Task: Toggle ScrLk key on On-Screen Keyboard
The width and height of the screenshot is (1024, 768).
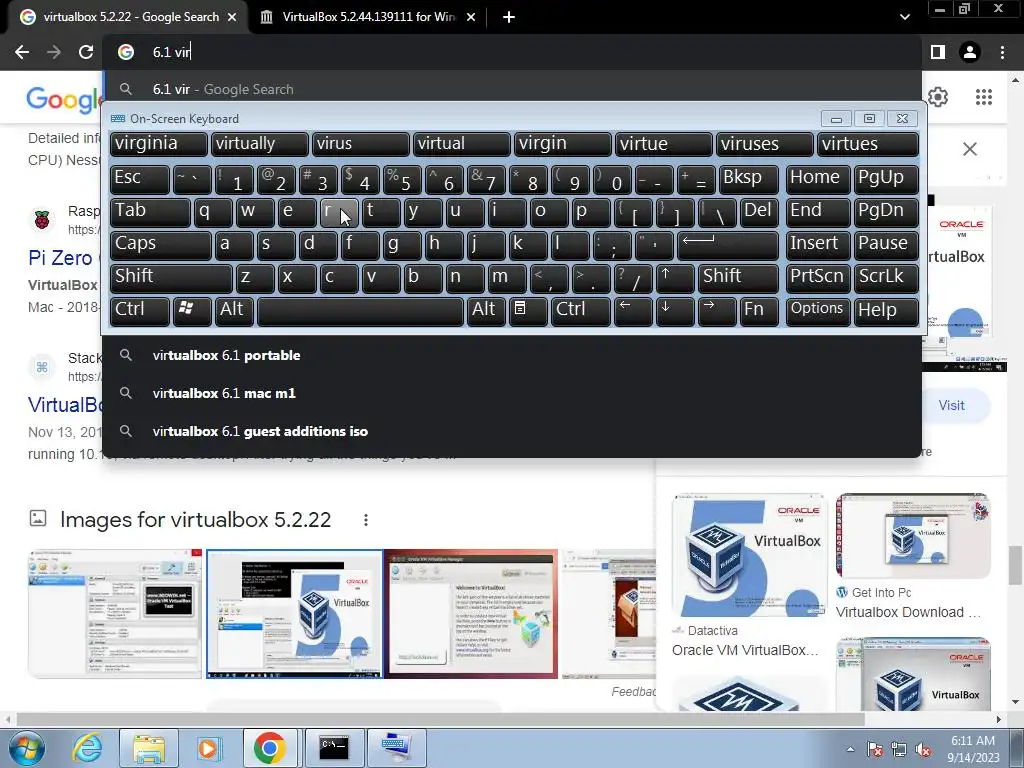Action: [886, 278]
